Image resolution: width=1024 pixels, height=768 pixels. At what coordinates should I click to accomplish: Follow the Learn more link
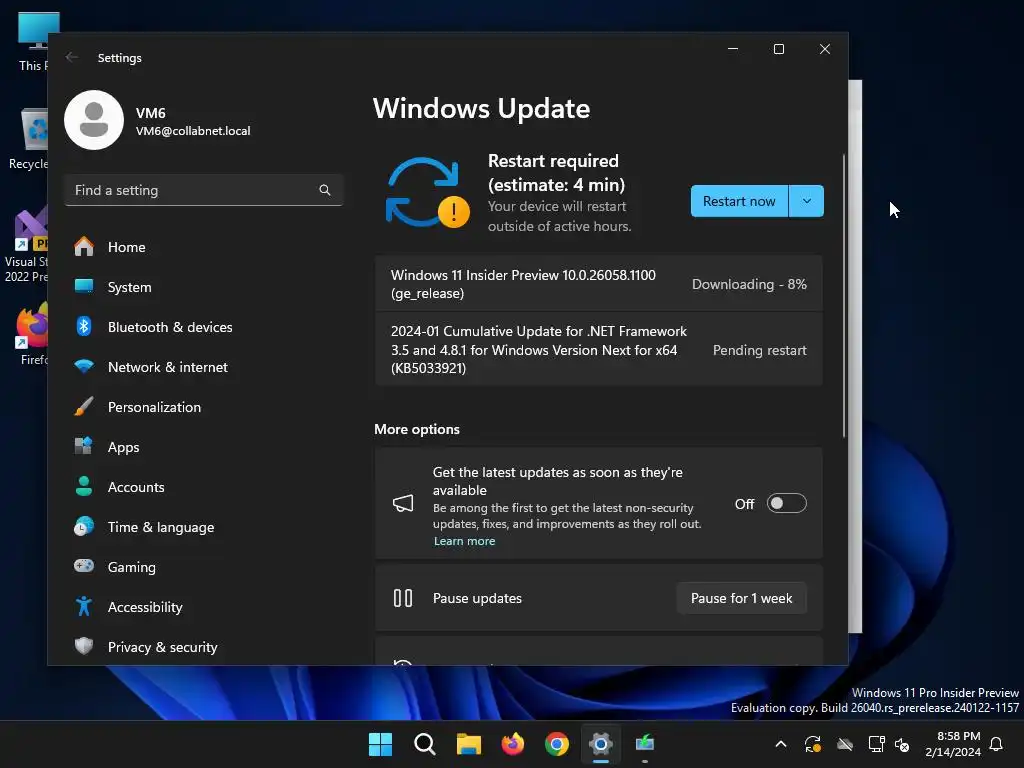(x=464, y=541)
